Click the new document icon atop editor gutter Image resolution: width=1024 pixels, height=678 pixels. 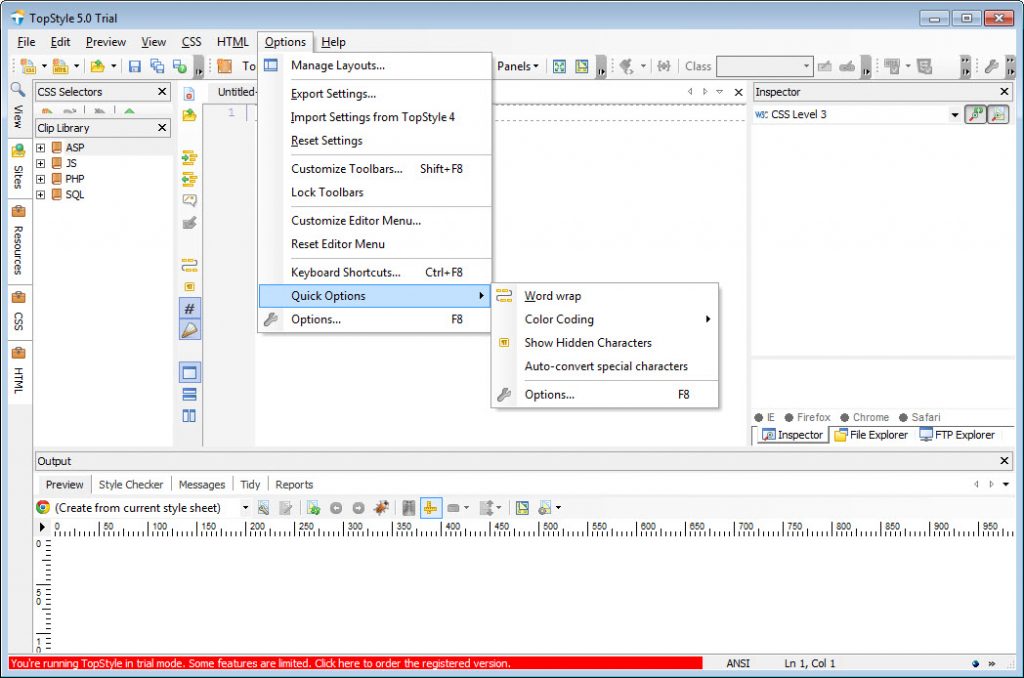[189, 93]
